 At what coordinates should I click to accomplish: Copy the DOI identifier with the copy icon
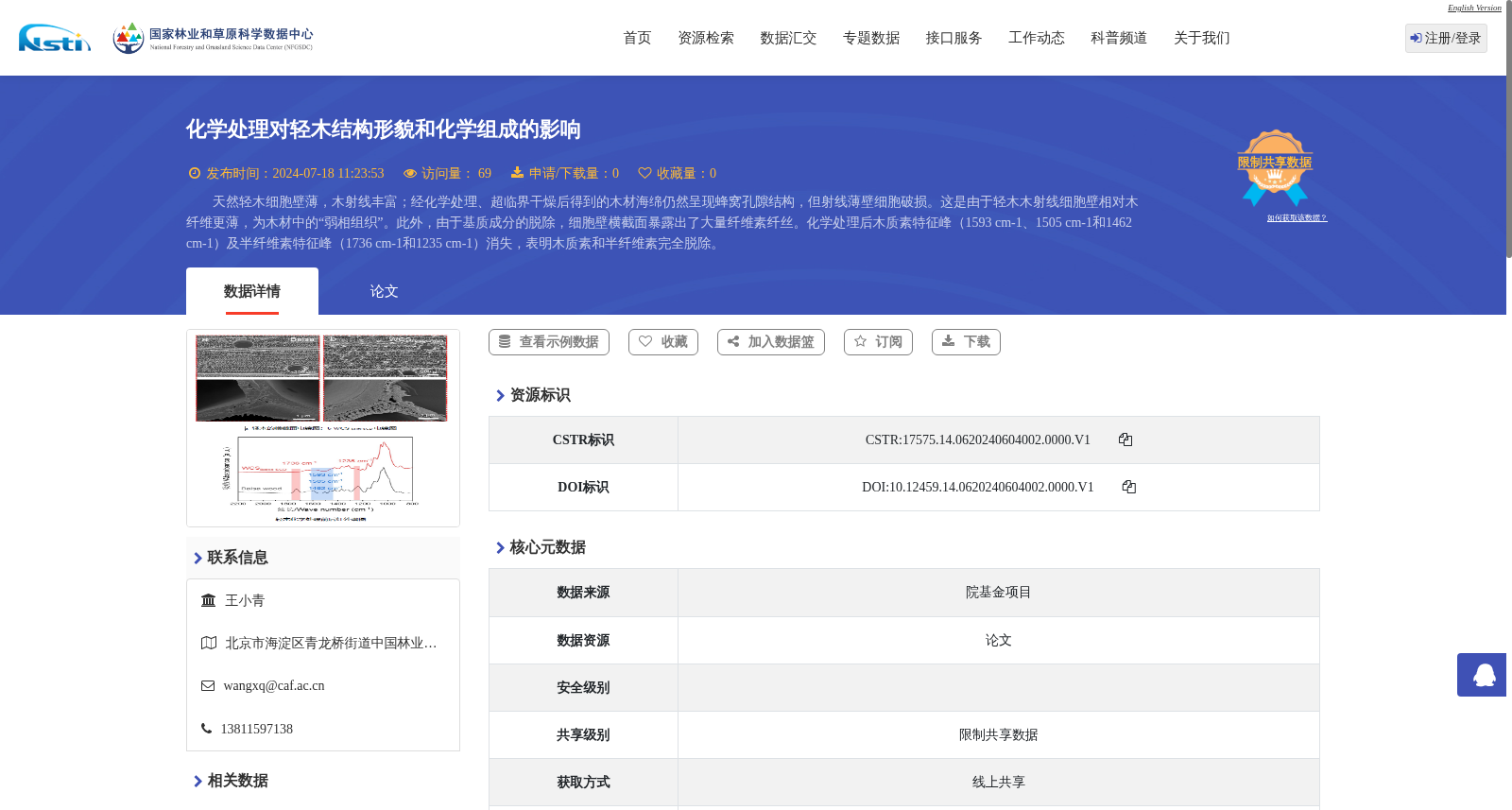click(x=1128, y=487)
